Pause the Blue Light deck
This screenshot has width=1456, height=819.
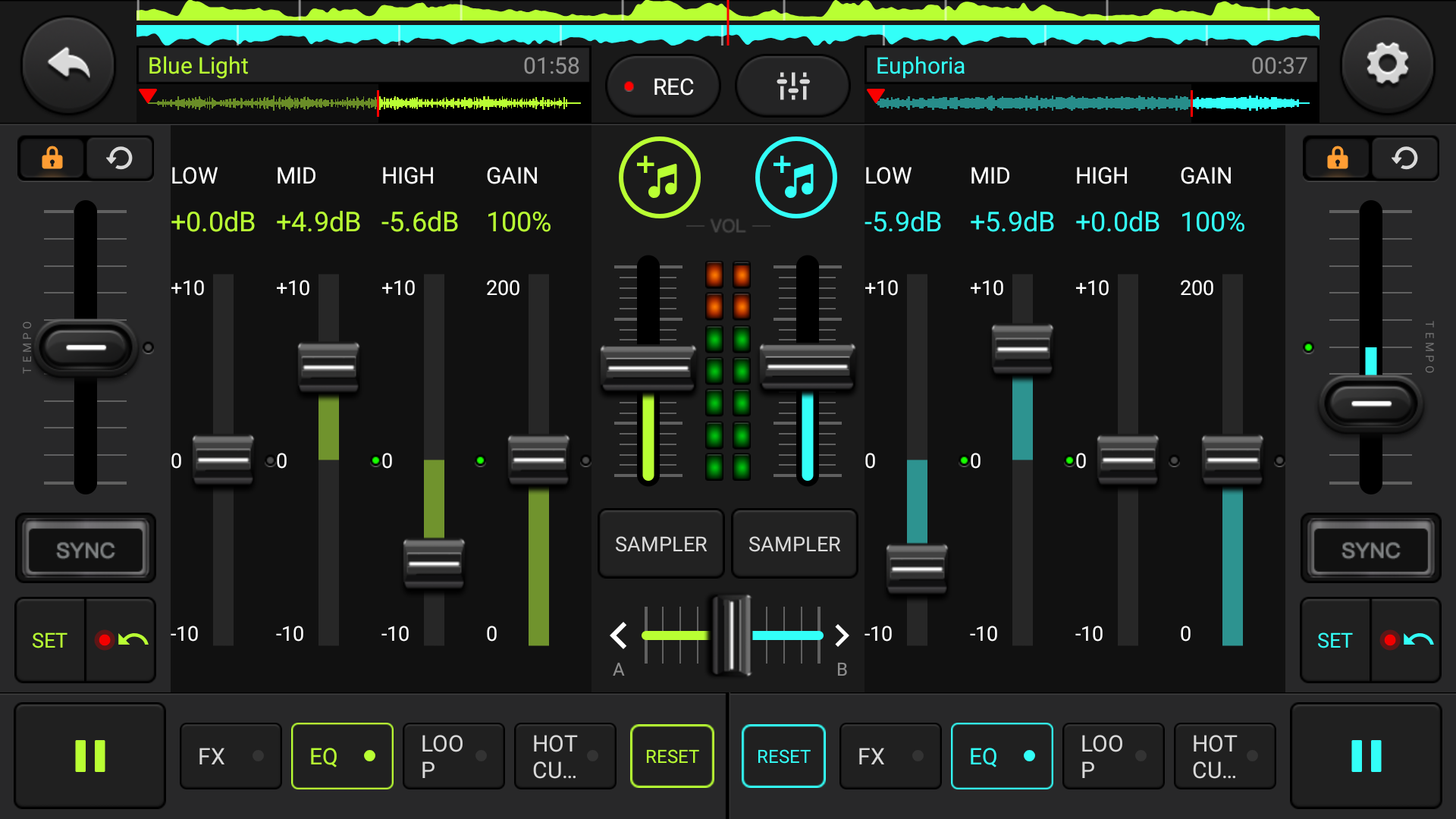point(89,756)
